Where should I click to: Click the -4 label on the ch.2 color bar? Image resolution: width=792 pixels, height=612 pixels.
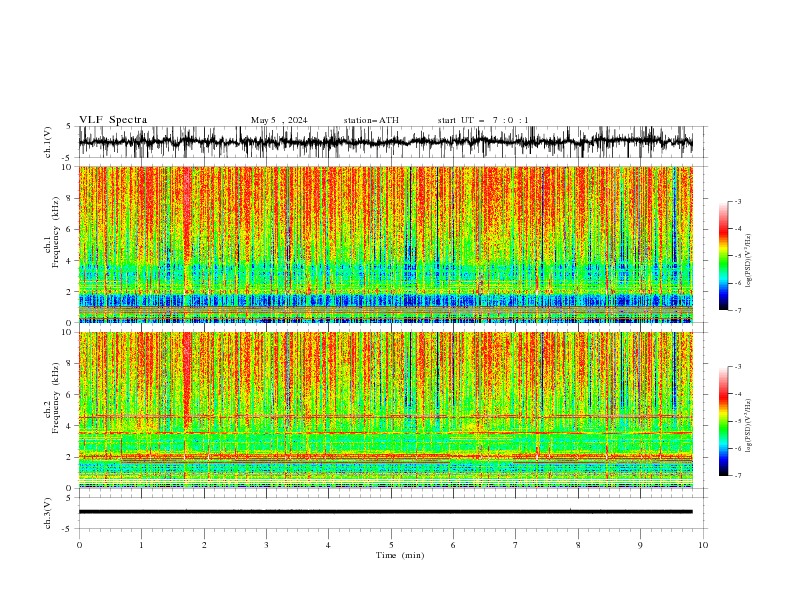pos(738,394)
